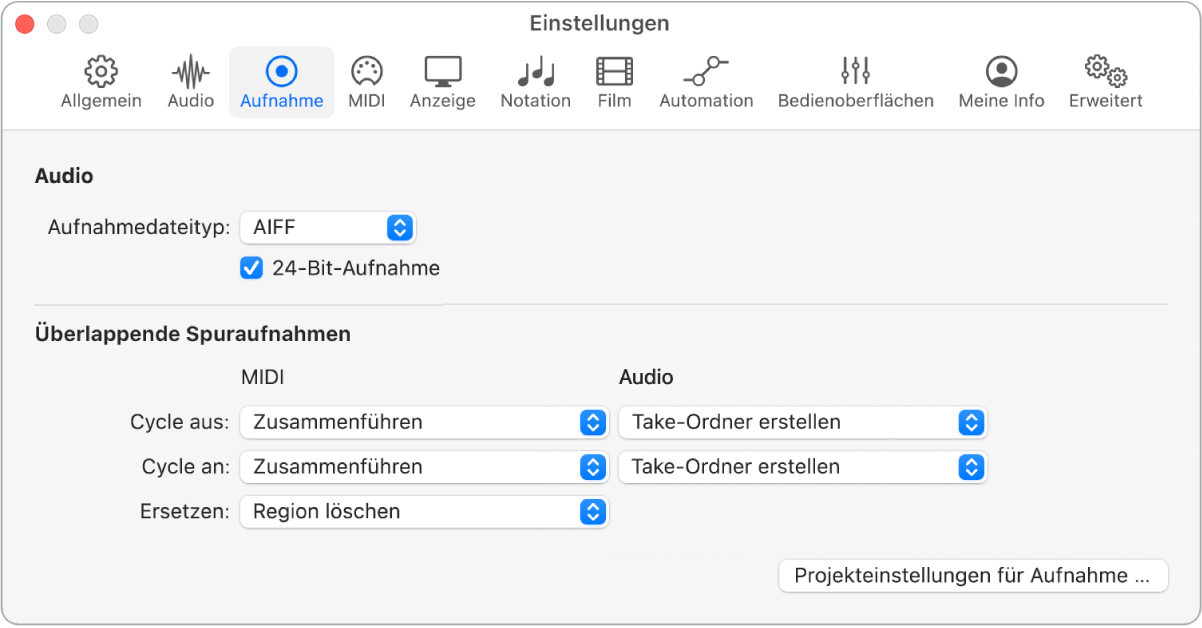Screen dimensions: 1202x628
Task: Click Projekteinstellungen für Aufnahme button
Action: [972, 576]
